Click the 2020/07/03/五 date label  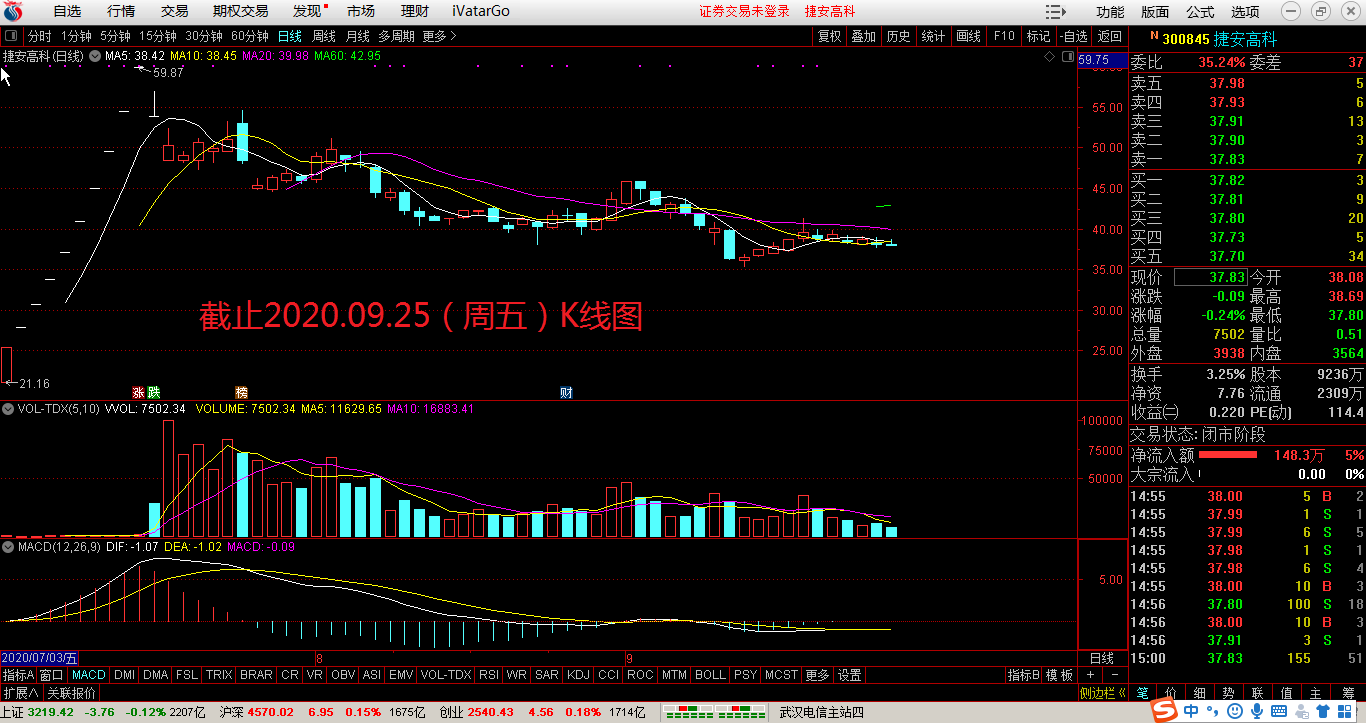pyautogui.click(x=39, y=658)
